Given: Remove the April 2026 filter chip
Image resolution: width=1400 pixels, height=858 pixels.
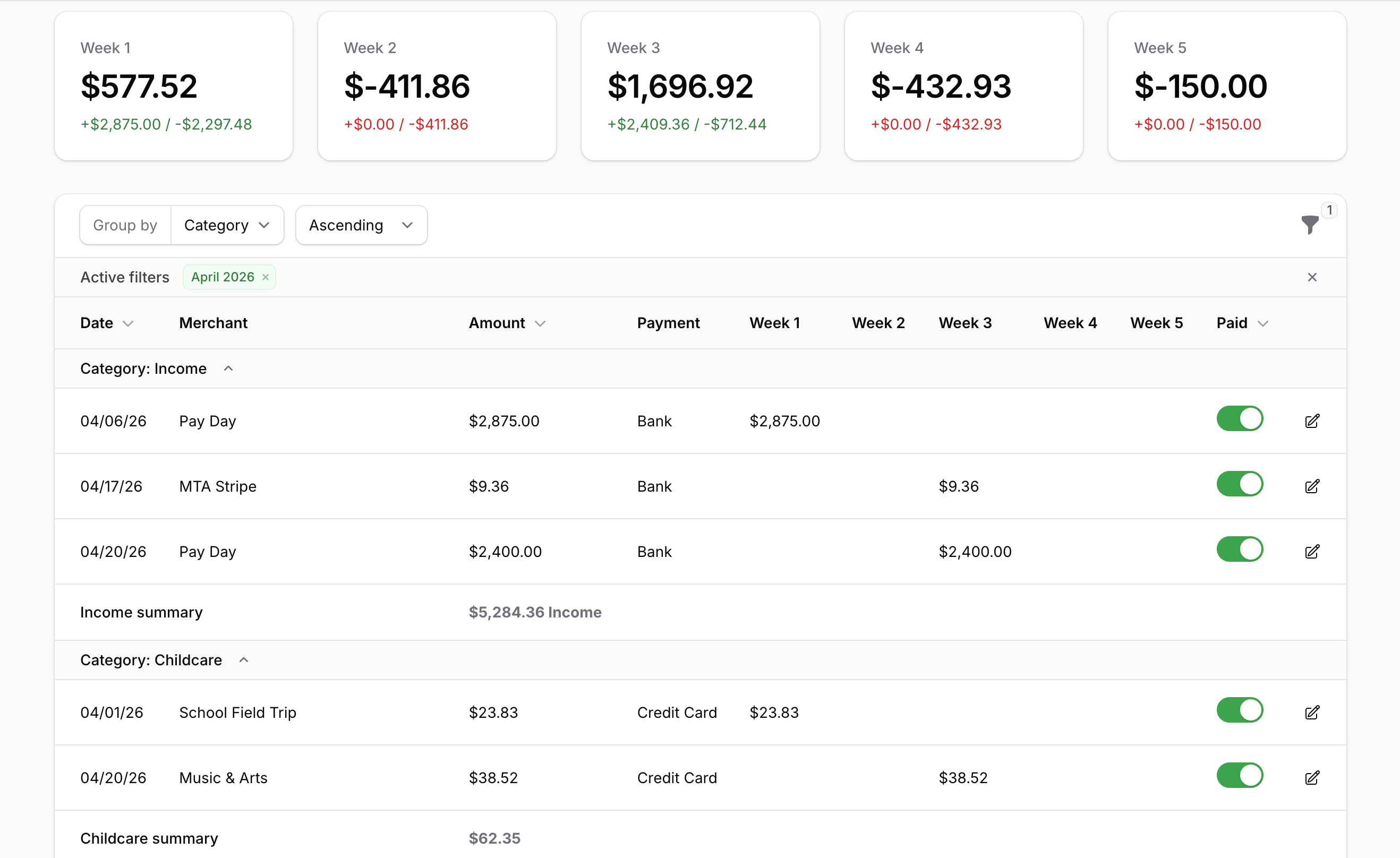Looking at the screenshot, I should 265,277.
